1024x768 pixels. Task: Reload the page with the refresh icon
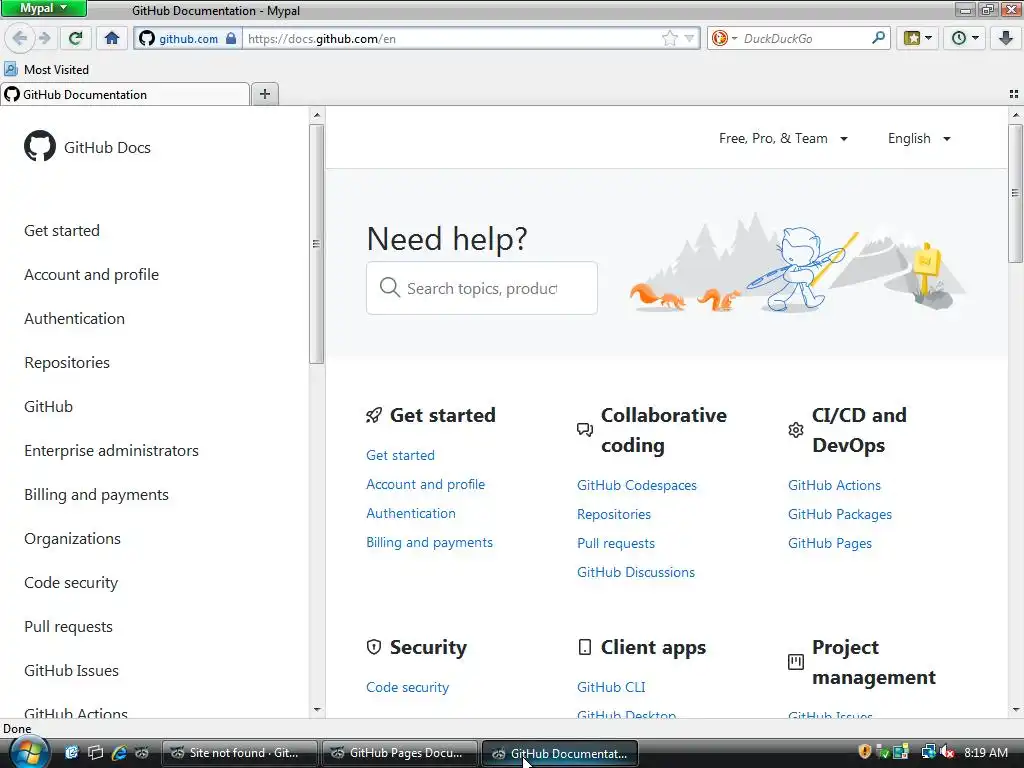[75, 39]
